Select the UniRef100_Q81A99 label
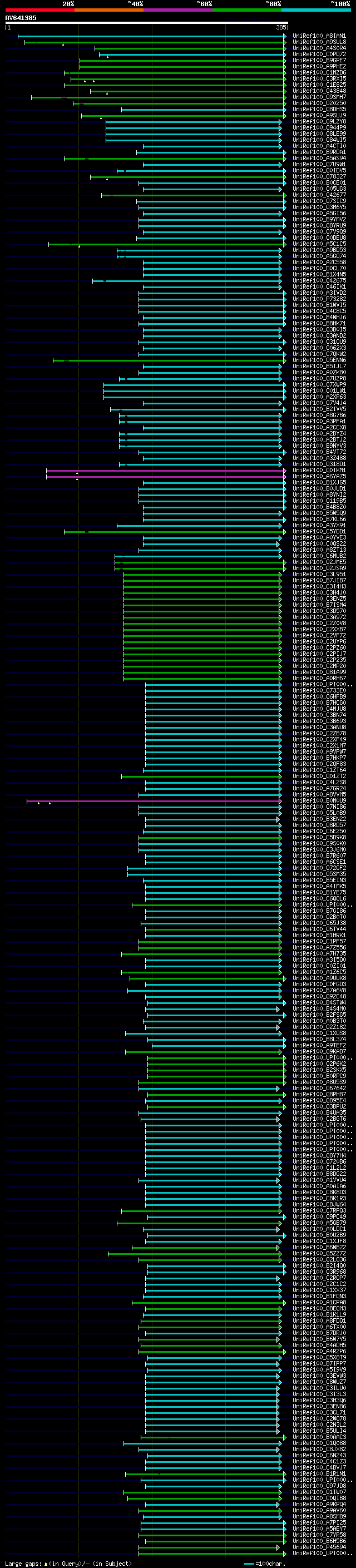This screenshot has width=356, height=1568. [x=319, y=672]
